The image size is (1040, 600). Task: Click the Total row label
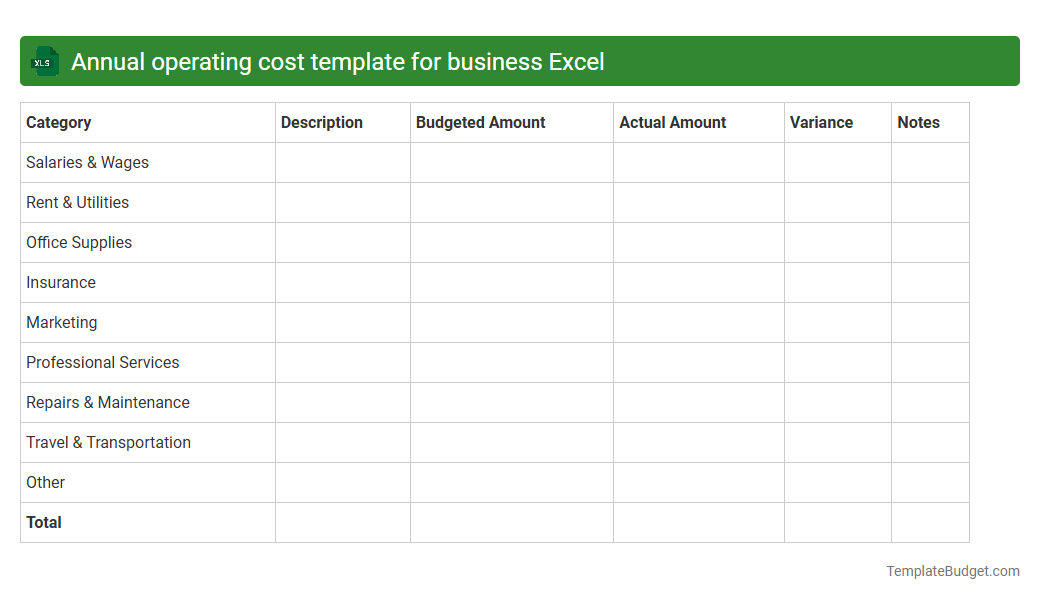[44, 522]
